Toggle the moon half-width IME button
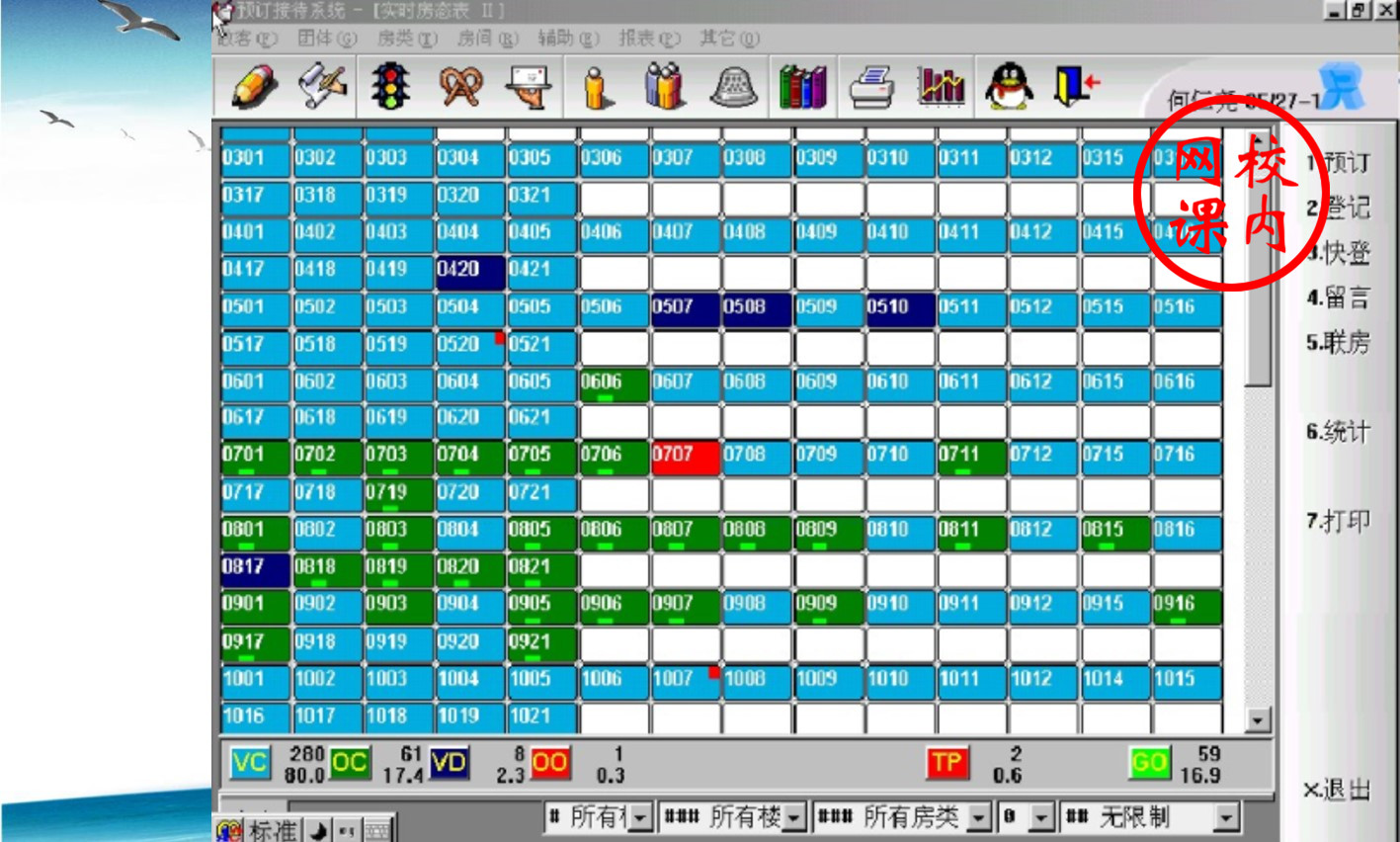Screen dimensions: 1400x842 tap(318, 831)
